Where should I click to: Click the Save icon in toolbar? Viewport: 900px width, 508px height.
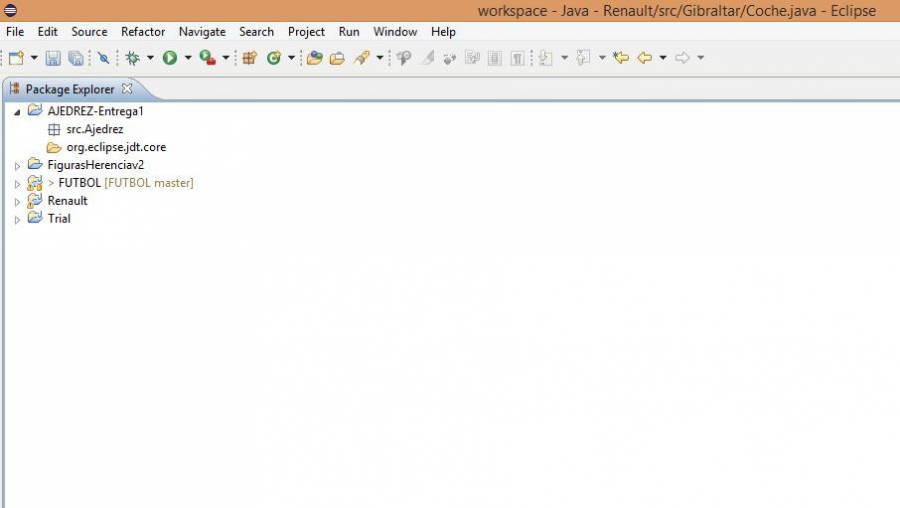[53, 58]
